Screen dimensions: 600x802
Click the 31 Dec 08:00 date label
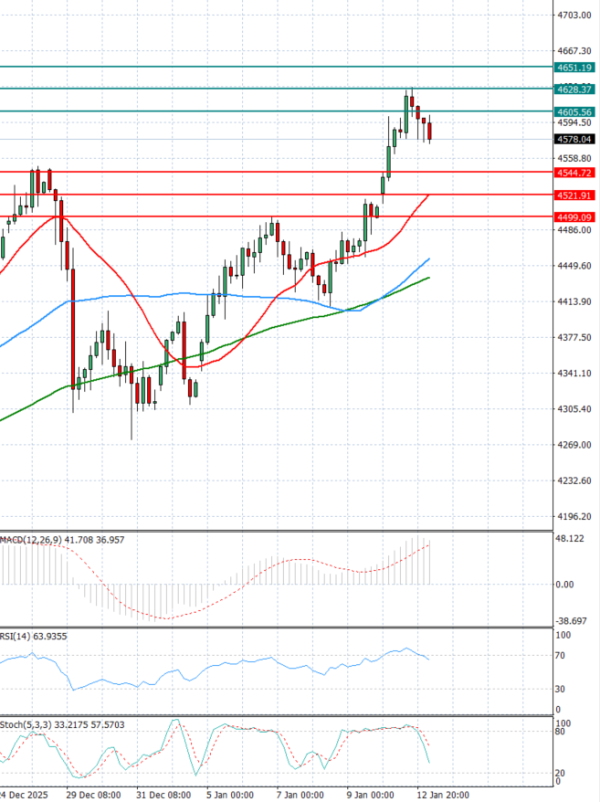164,793
